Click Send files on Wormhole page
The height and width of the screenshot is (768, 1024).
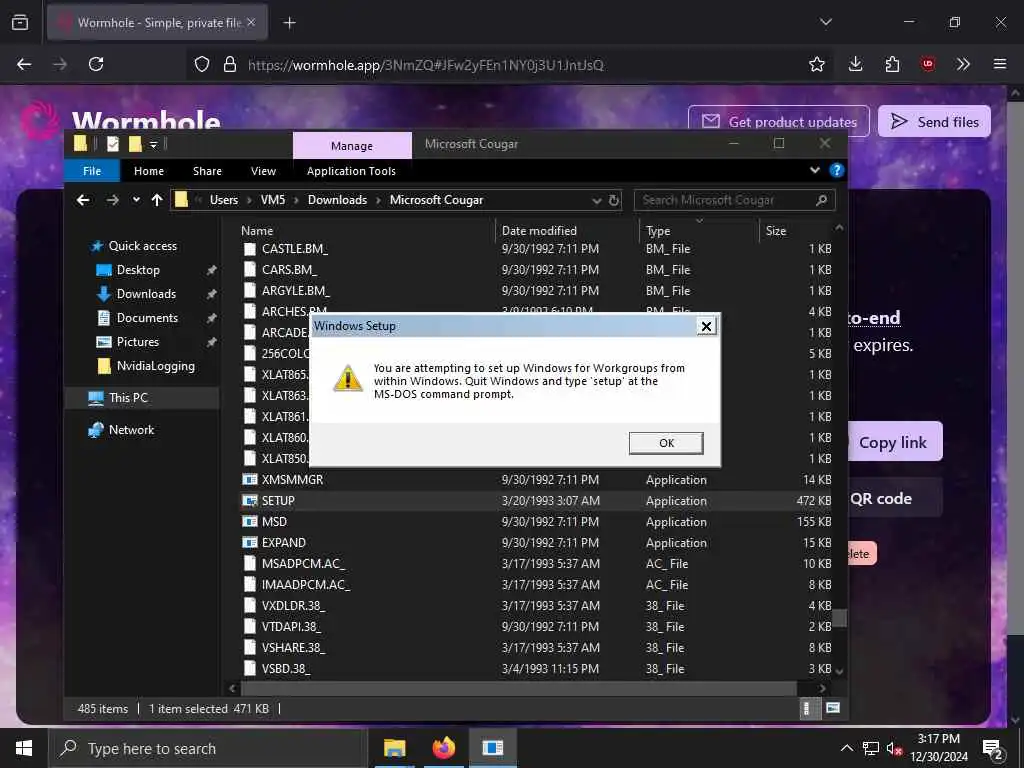coord(935,121)
